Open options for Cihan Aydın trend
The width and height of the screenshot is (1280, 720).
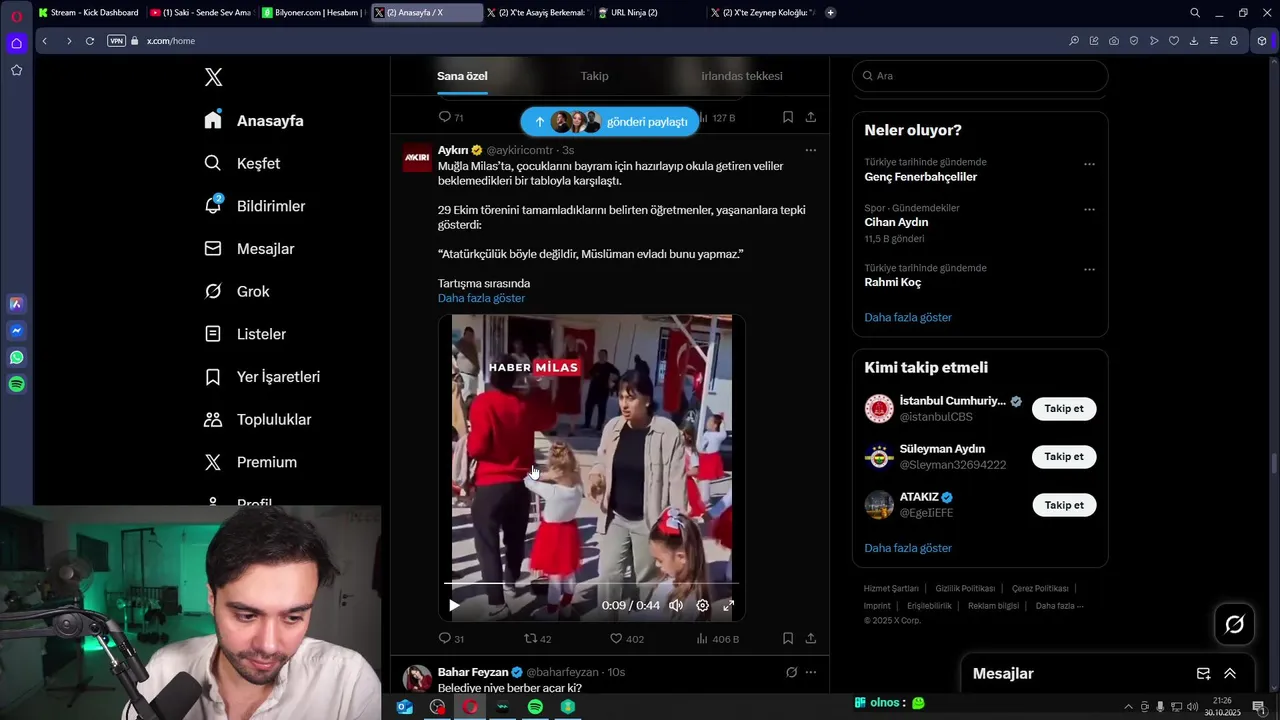click(x=1089, y=210)
